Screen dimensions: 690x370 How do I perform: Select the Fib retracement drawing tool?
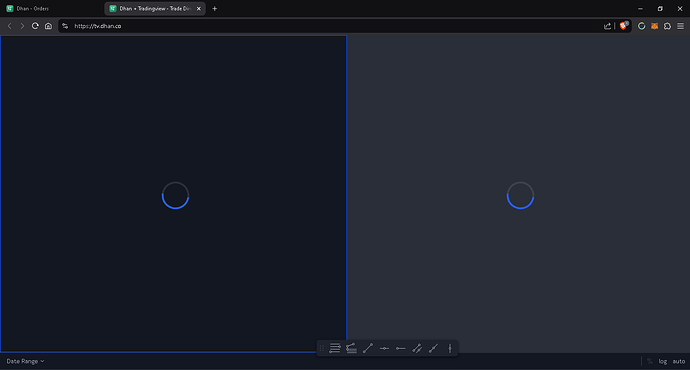(335, 348)
